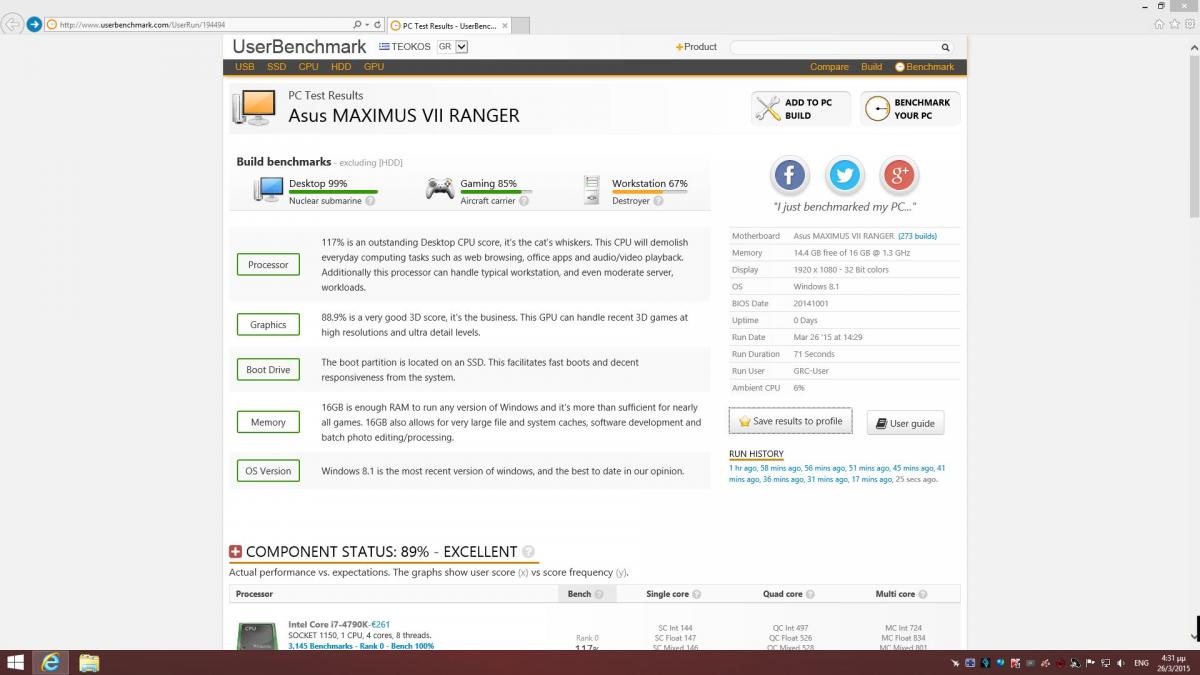
Task: Open GPU menu in nav bar
Action: pos(374,67)
